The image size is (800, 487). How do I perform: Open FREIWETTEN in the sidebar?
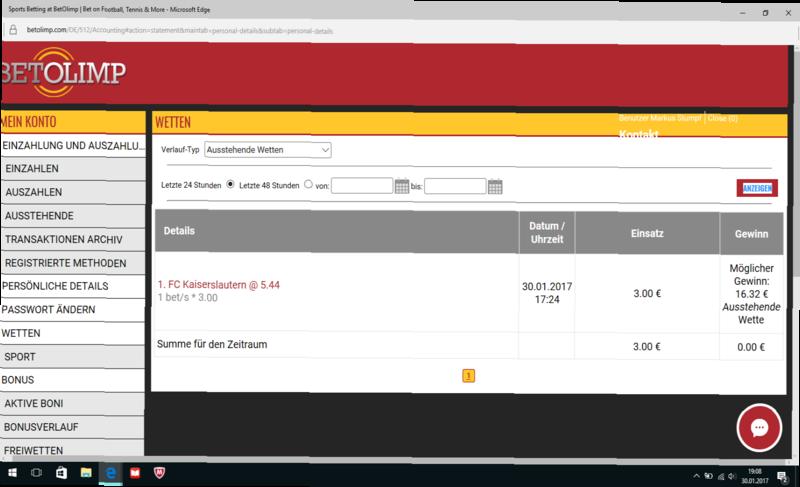73,449
